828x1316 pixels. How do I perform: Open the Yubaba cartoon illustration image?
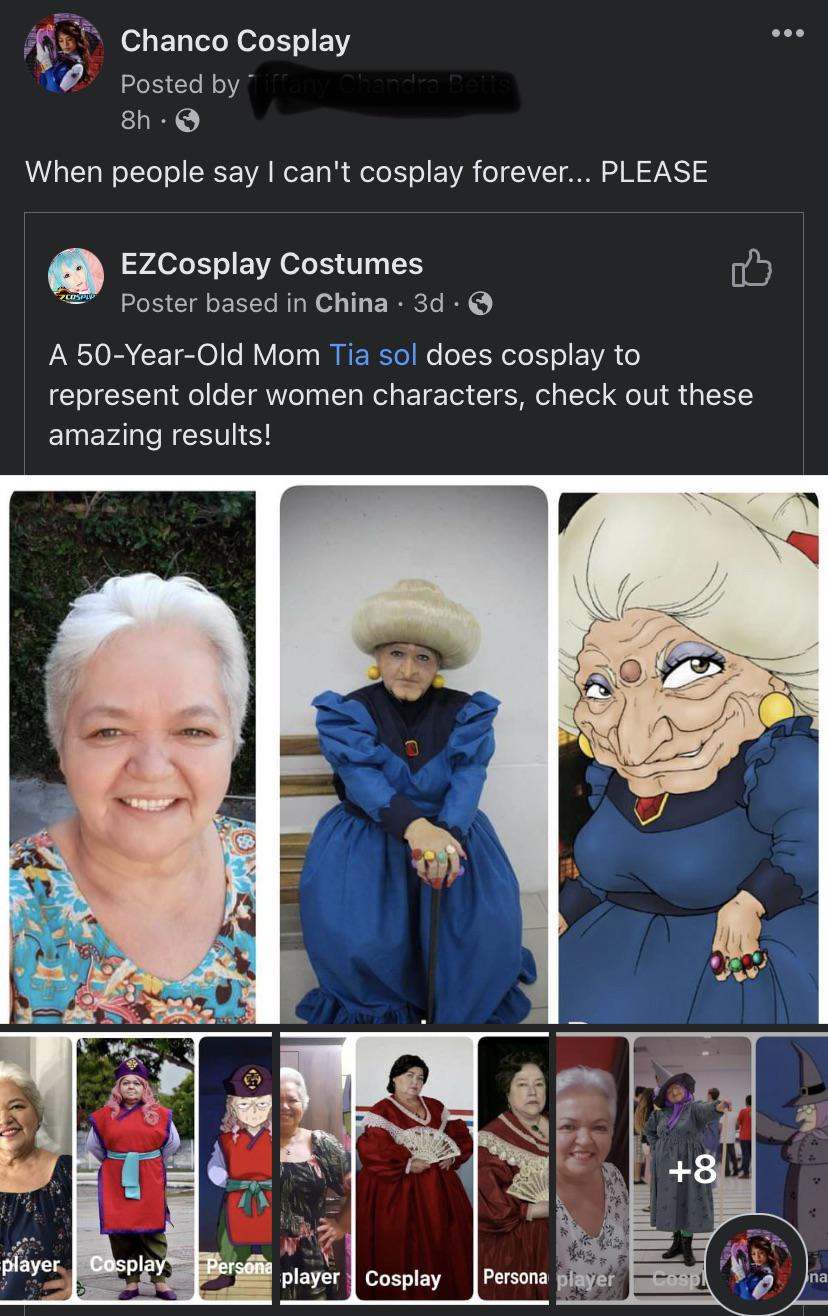688,755
